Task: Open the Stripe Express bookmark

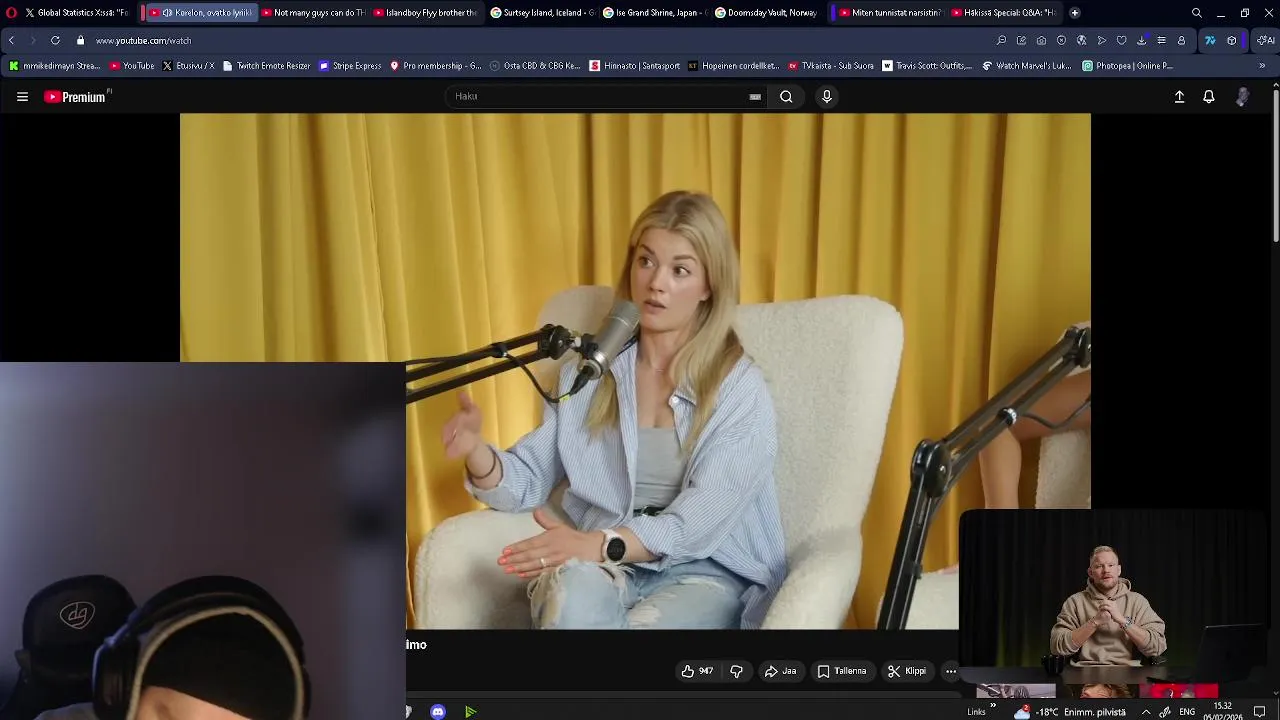Action: (x=350, y=66)
